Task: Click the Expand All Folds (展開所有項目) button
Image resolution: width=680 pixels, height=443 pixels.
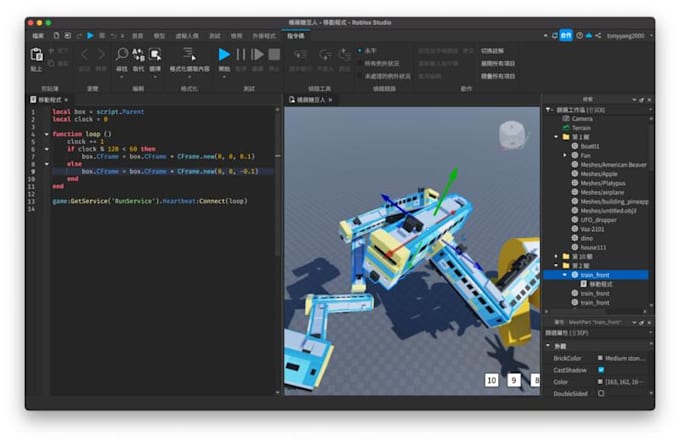Action: coord(498,63)
